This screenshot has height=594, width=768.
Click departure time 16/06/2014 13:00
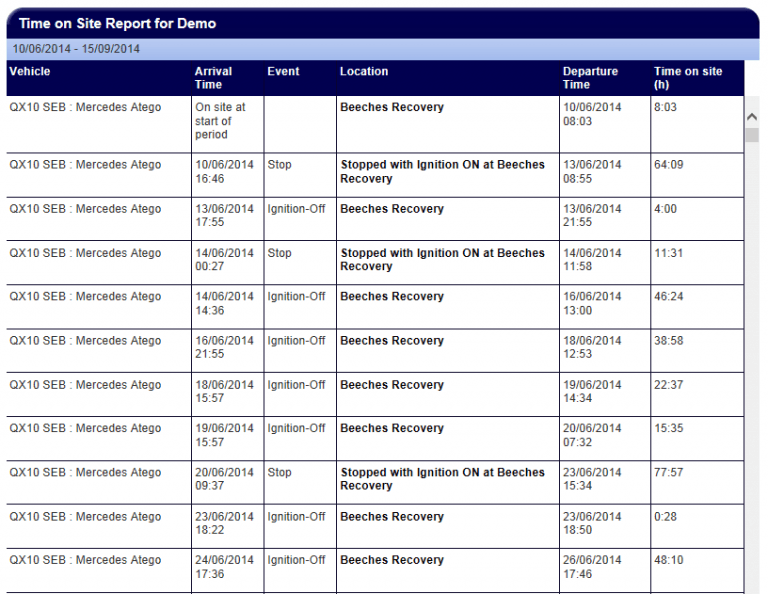pos(592,304)
